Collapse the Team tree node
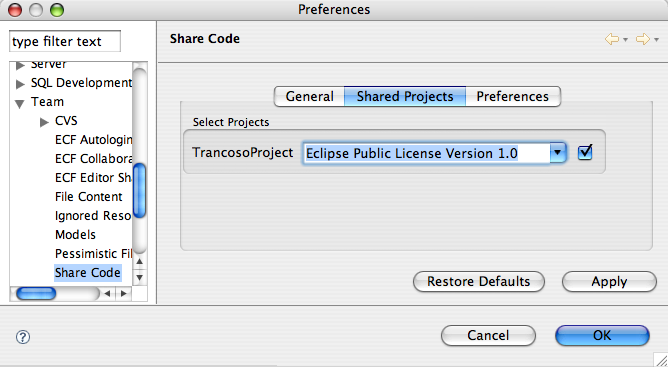Screen dimensions: 668x367 point(20,104)
